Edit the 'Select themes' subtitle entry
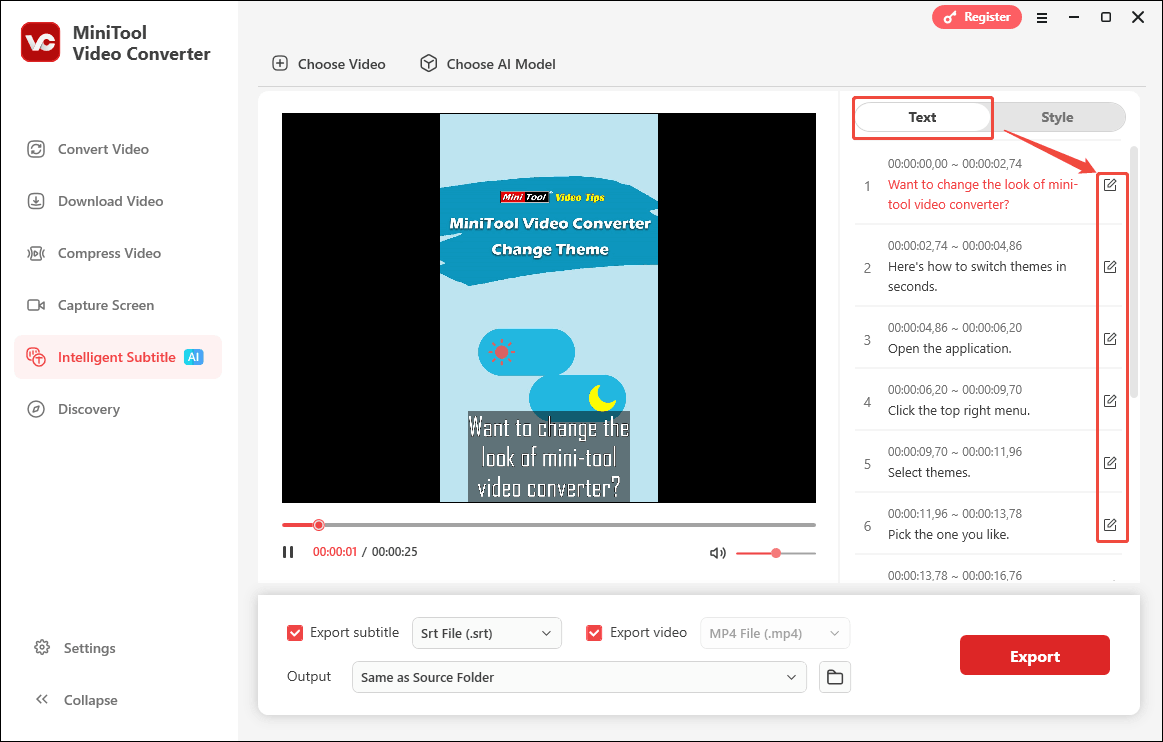The width and height of the screenshot is (1163, 742). tap(1110, 462)
